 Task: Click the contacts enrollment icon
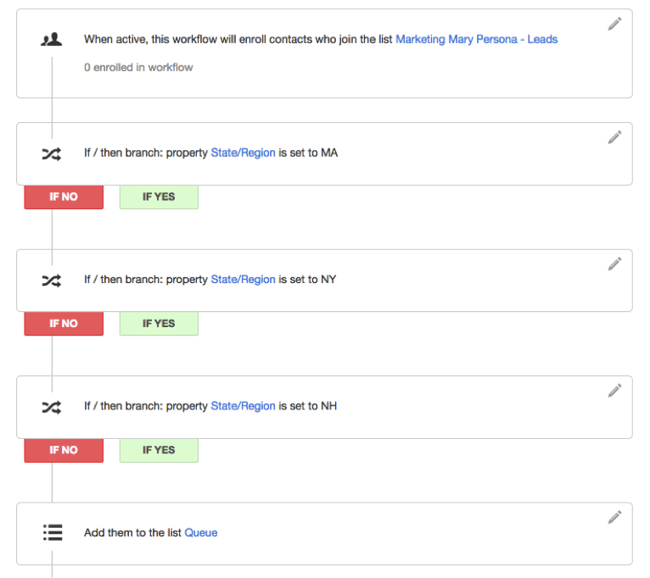[51, 40]
